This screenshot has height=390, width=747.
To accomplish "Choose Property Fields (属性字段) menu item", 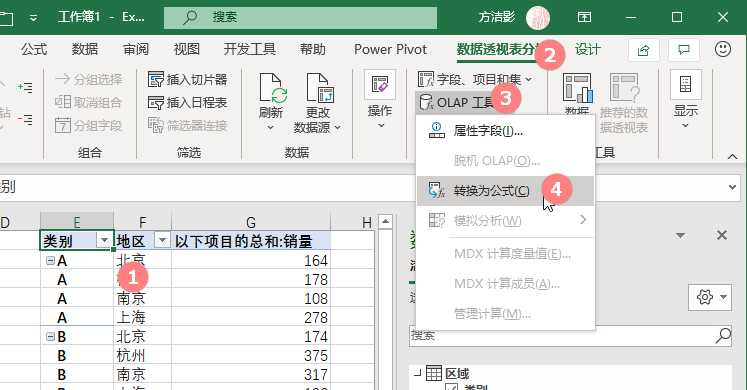I will [505, 130].
